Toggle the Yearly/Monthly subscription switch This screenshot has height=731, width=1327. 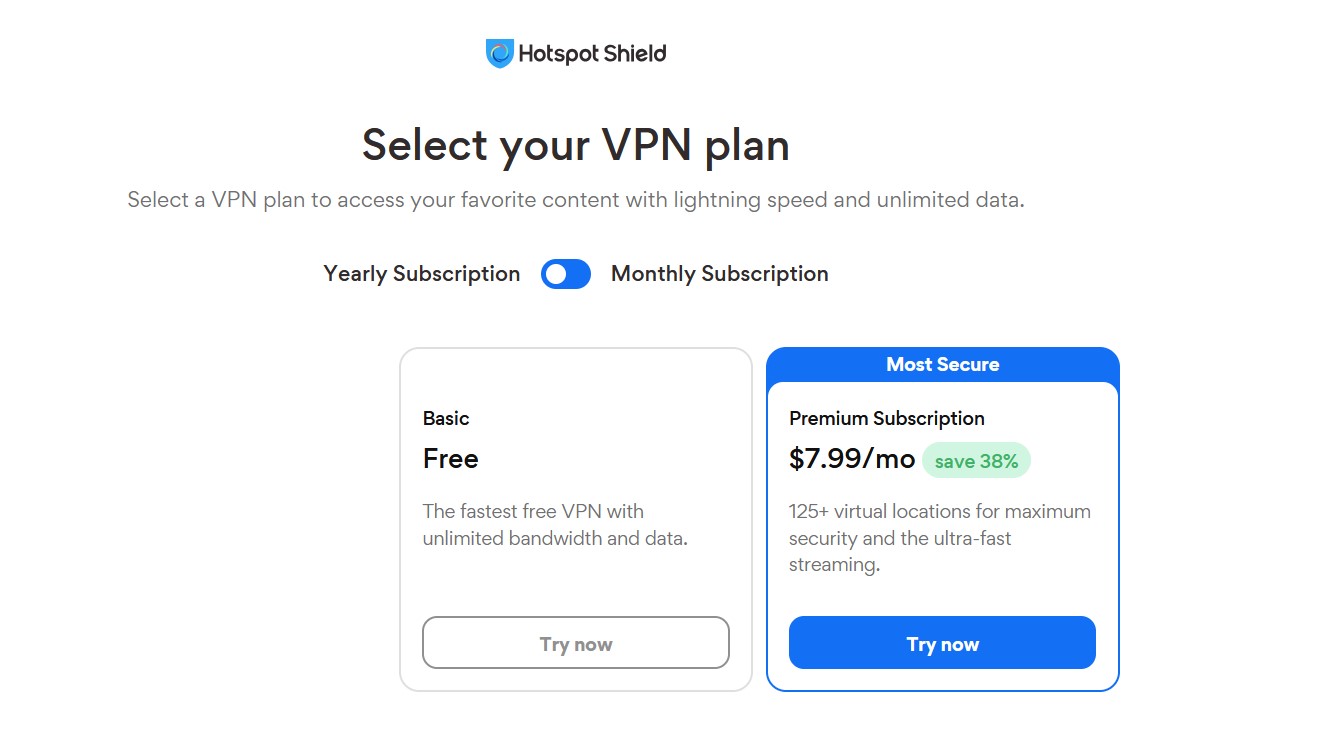[x=566, y=274]
